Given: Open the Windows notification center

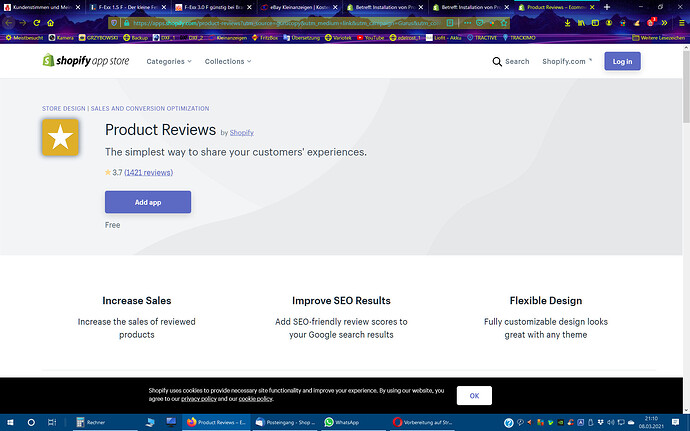Looking at the screenshot, I should [675, 422].
